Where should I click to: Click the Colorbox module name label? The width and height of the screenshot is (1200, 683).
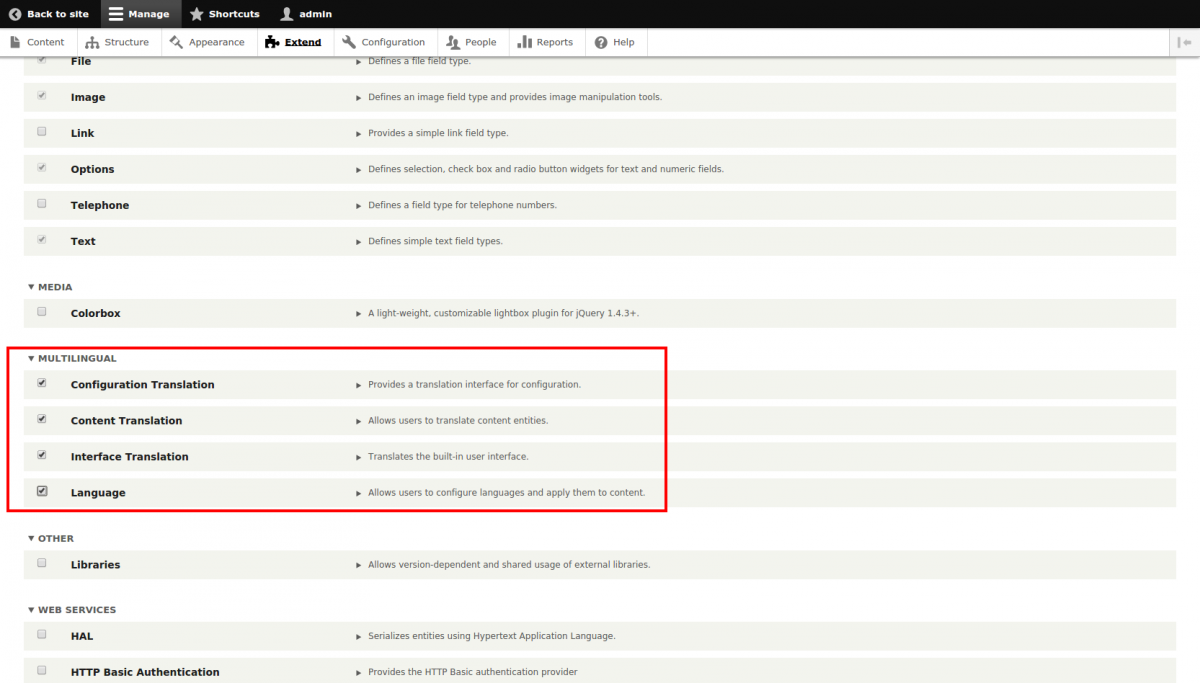click(95, 313)
